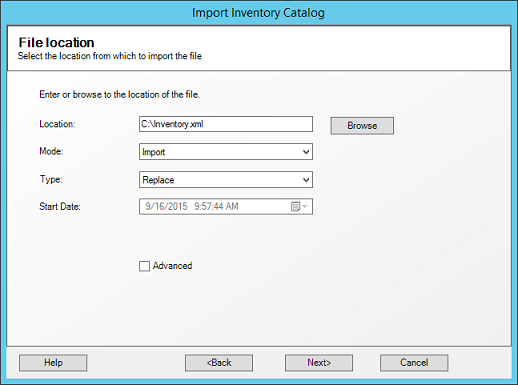The width and height of the screenshot is (518, 385).
Task: Proceed with the Next> button
Action: (x=319, y=363)
